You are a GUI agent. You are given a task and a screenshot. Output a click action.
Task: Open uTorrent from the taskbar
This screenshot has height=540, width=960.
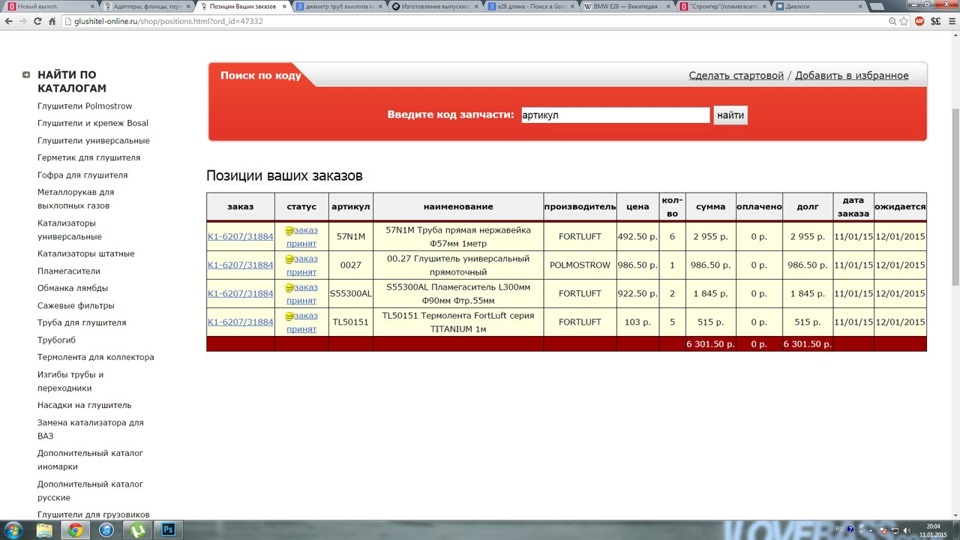coord(137,530)
